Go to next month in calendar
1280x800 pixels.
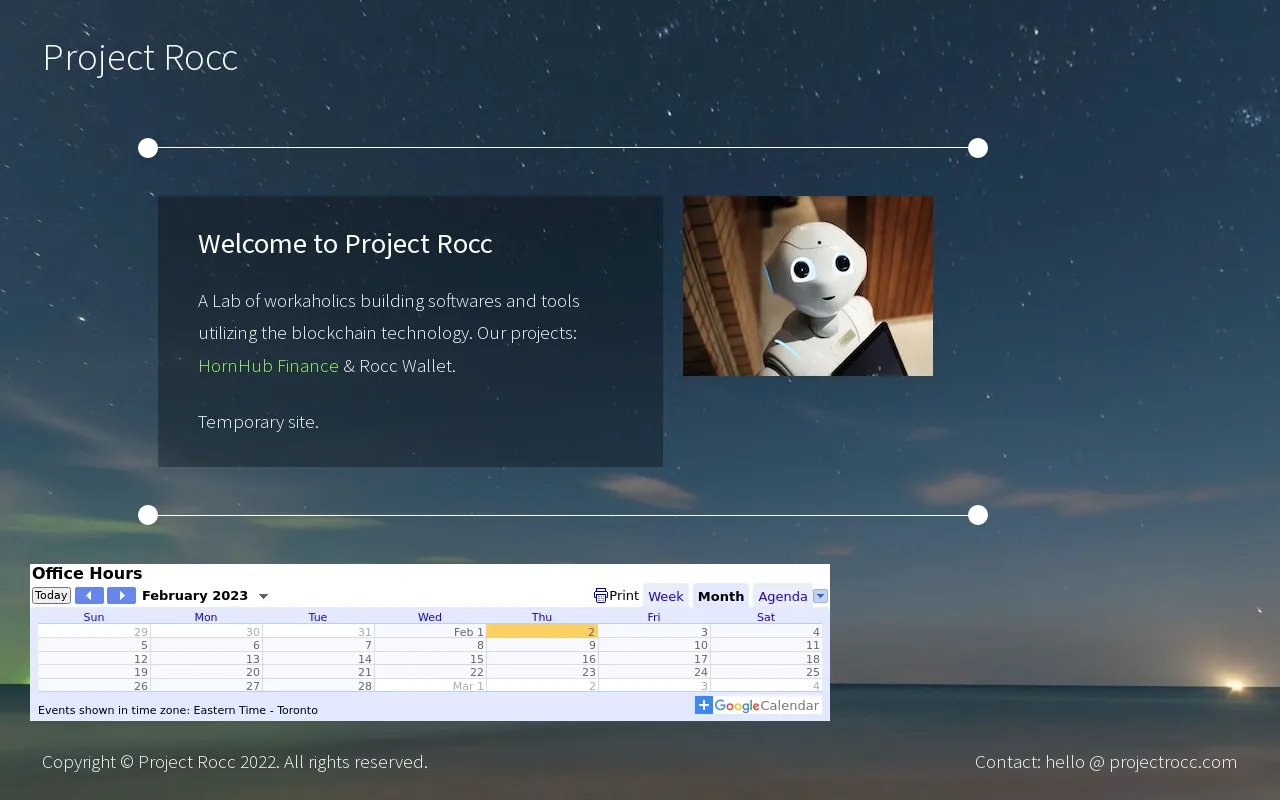pos(121,596)
